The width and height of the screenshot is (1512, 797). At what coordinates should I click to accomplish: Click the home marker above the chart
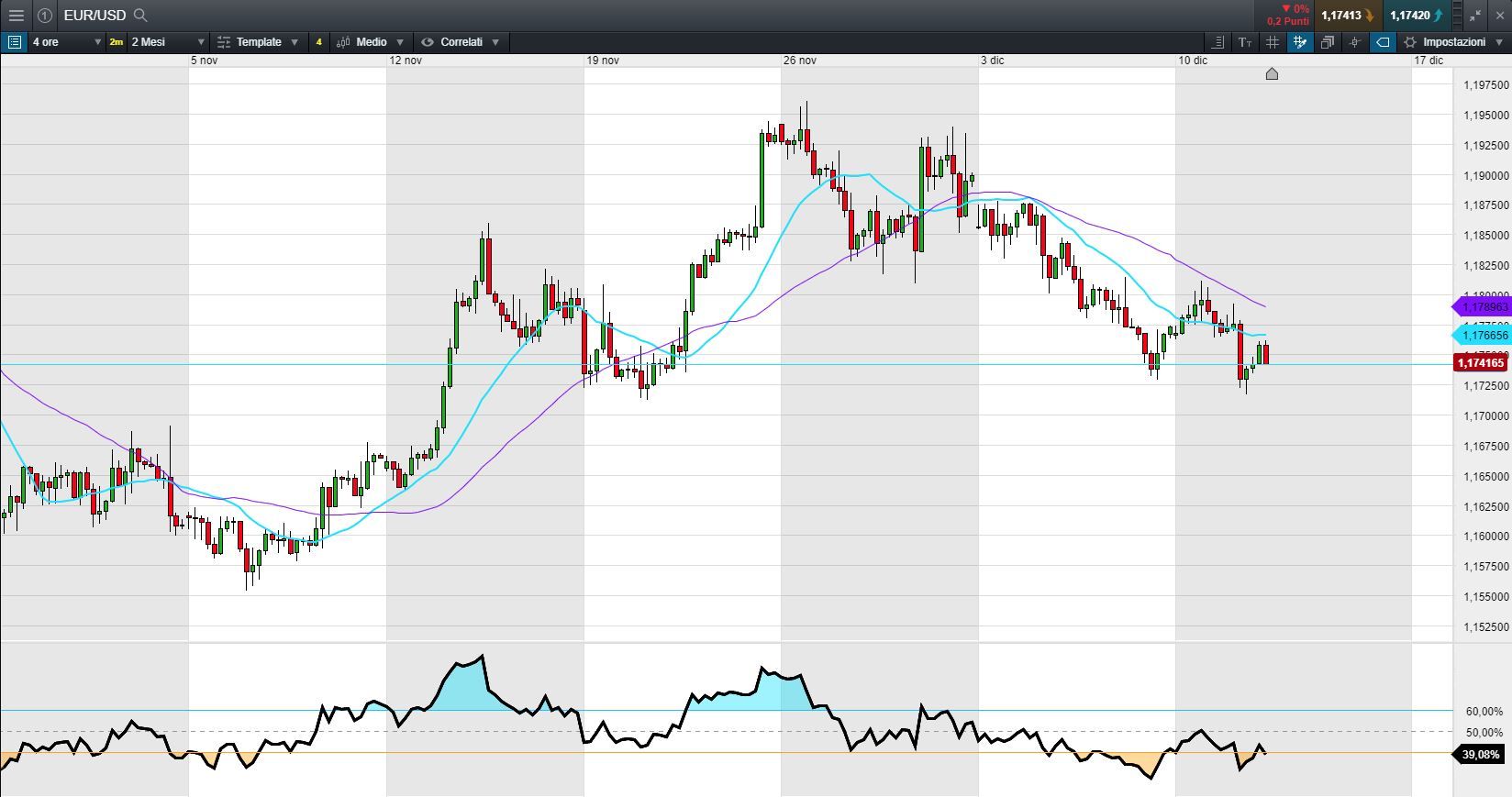1272,73
